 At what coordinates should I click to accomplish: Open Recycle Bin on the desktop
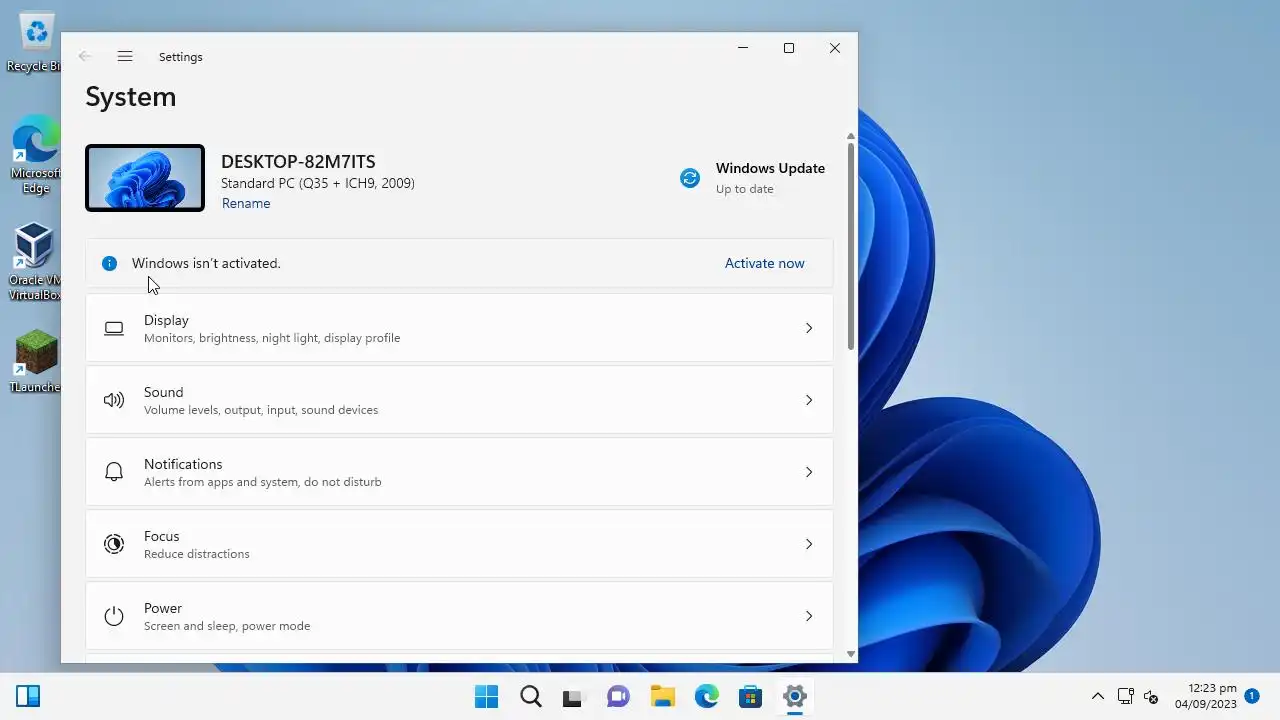click(x=35, y=42)
